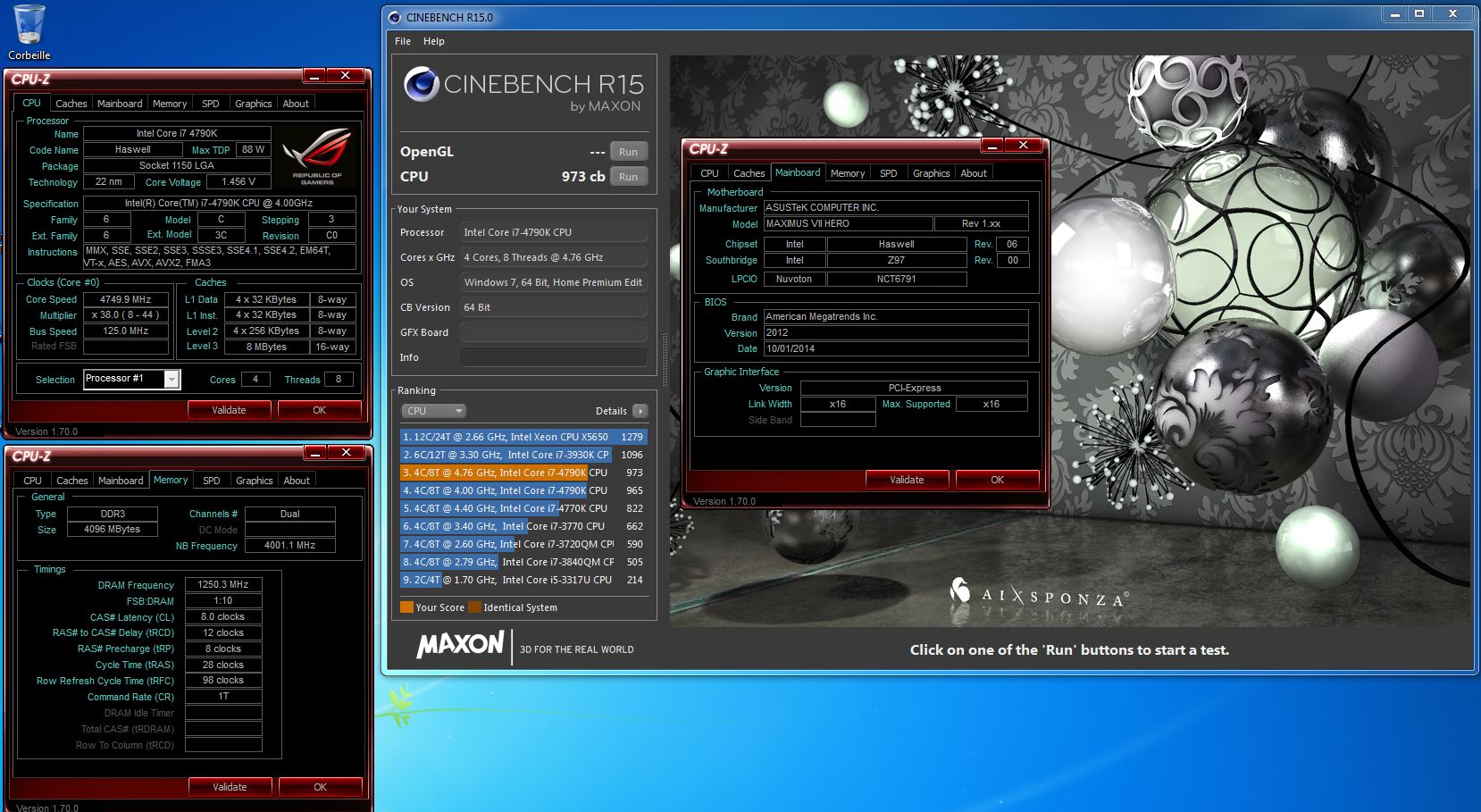Minimize the Mainboard CPU-Z window
Viewport: 1481px width, 812px height.
992,145
